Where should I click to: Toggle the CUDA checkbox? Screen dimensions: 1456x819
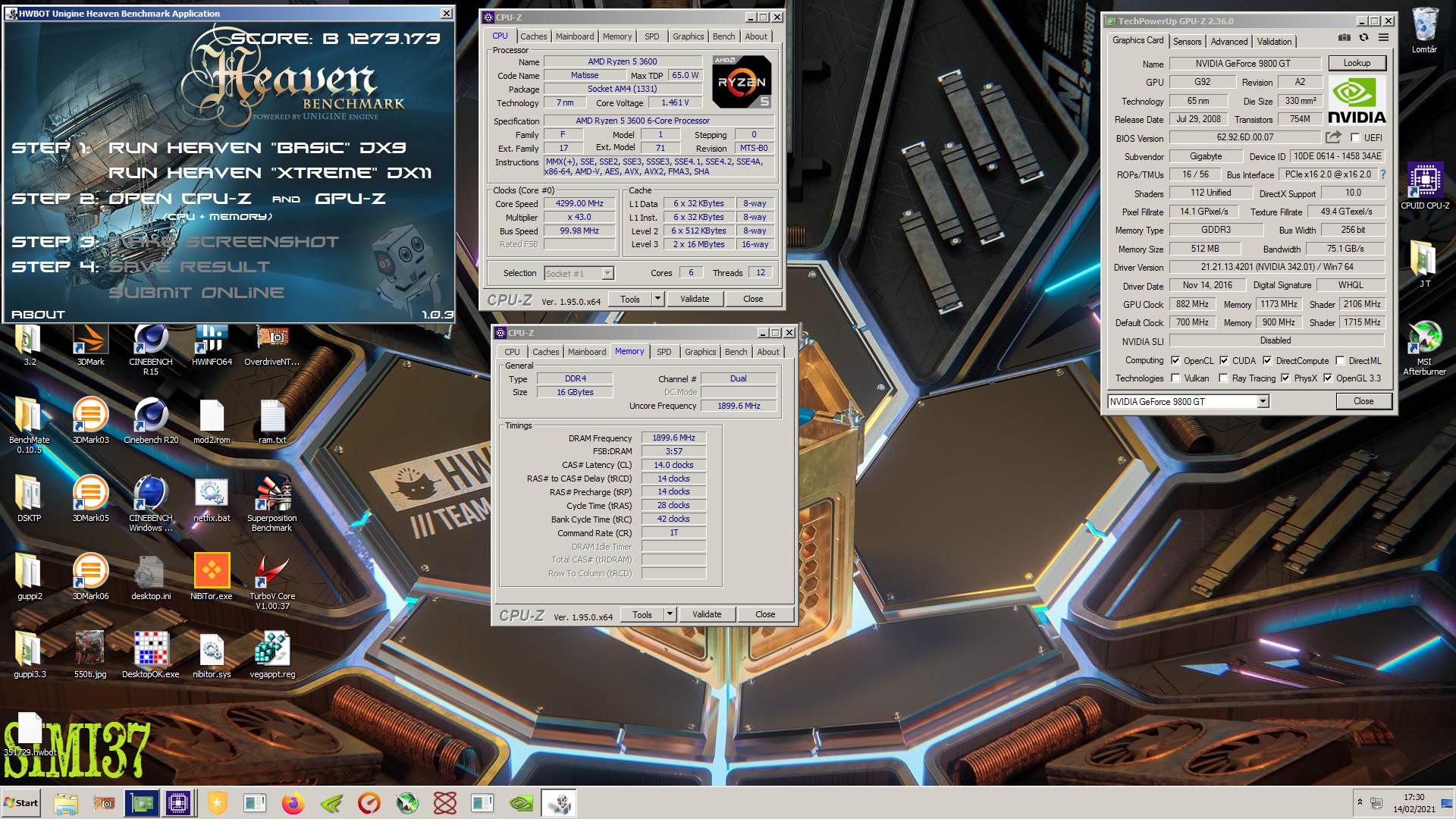point(1223,360)
